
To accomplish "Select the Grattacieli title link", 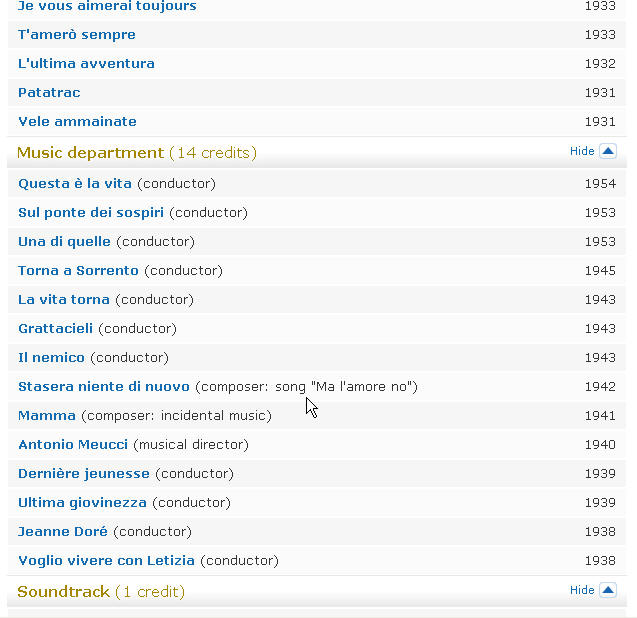I will (56, 329).
